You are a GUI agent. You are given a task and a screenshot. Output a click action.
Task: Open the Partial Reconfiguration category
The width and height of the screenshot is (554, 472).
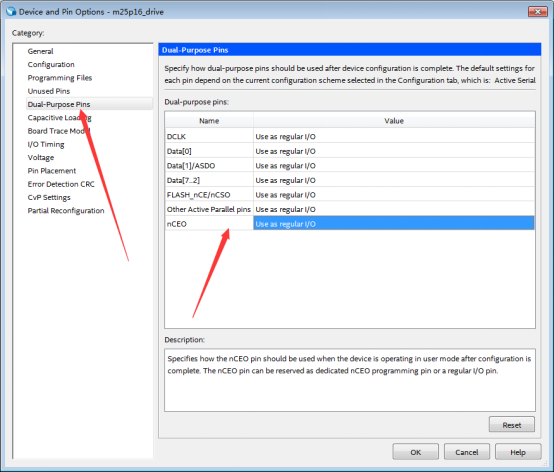point(66,211)
